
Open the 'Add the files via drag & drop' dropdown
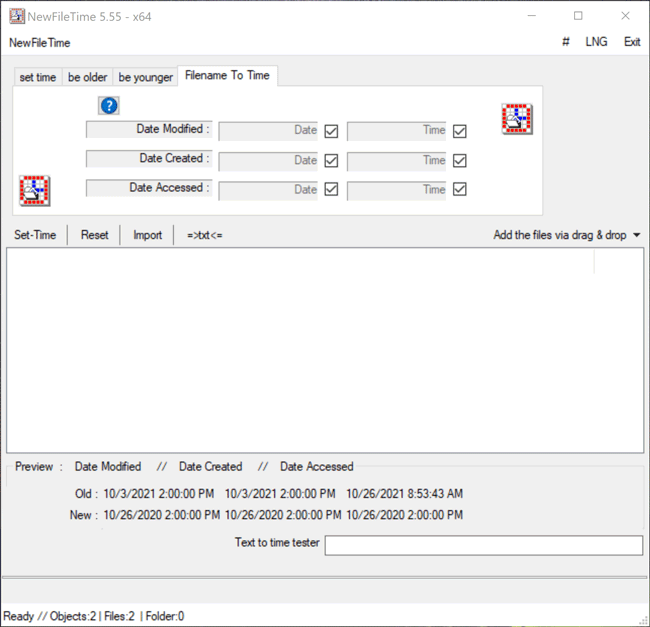click(x=566, y=235)
